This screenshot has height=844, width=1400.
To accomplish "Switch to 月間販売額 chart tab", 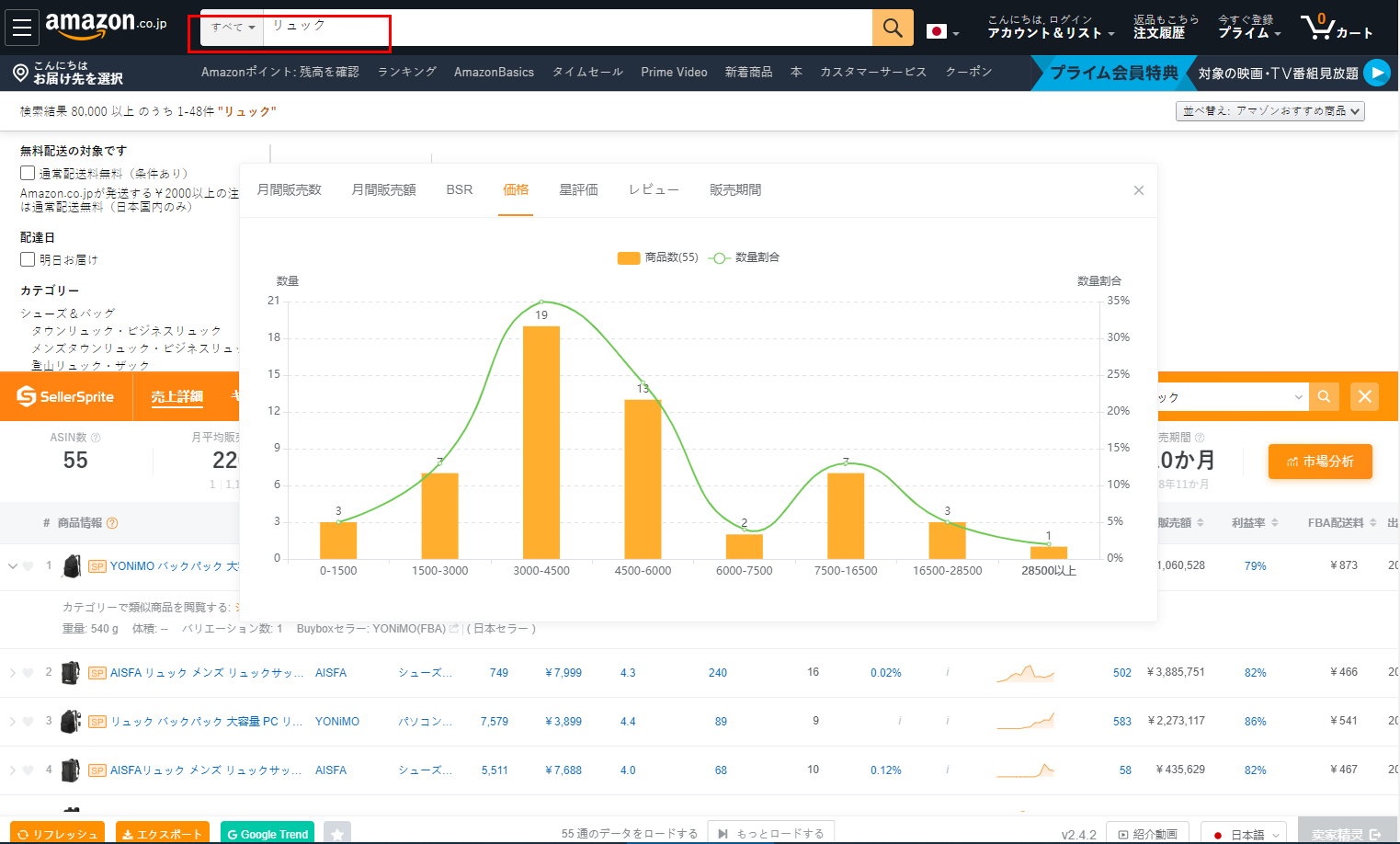I will tap(383, 189).
